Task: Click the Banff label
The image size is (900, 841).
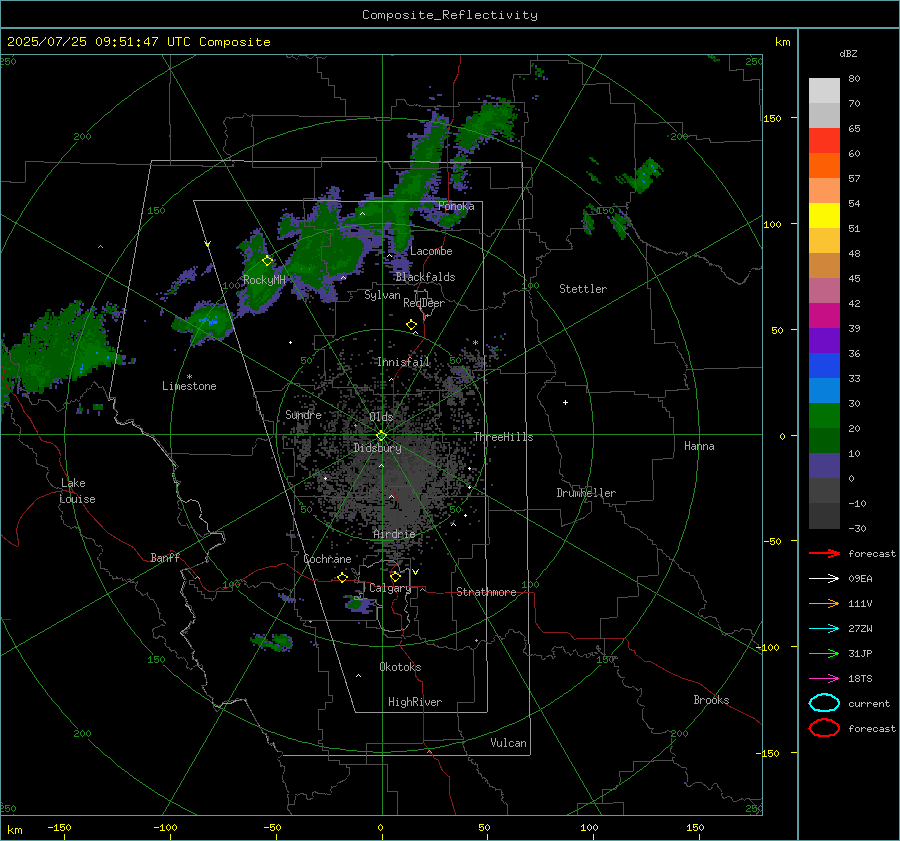Action: tap(165, 558)
